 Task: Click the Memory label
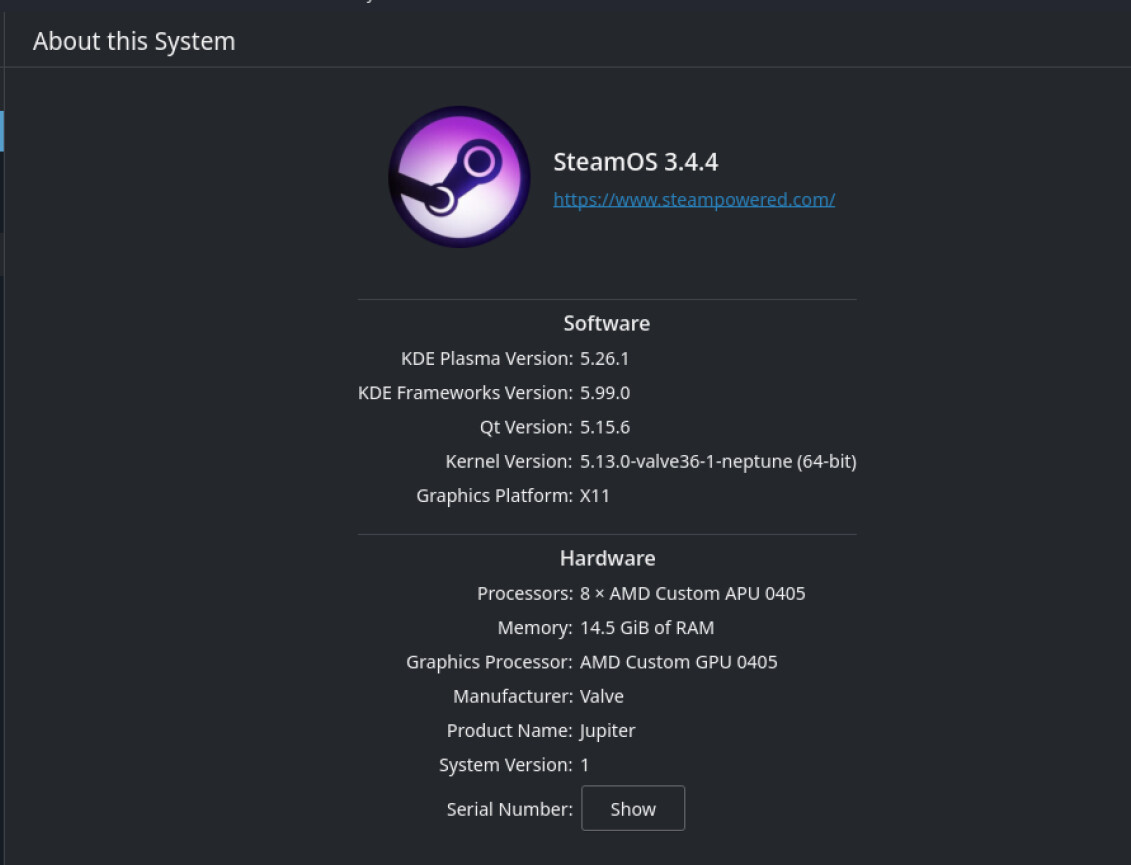(x=535, y=628)
